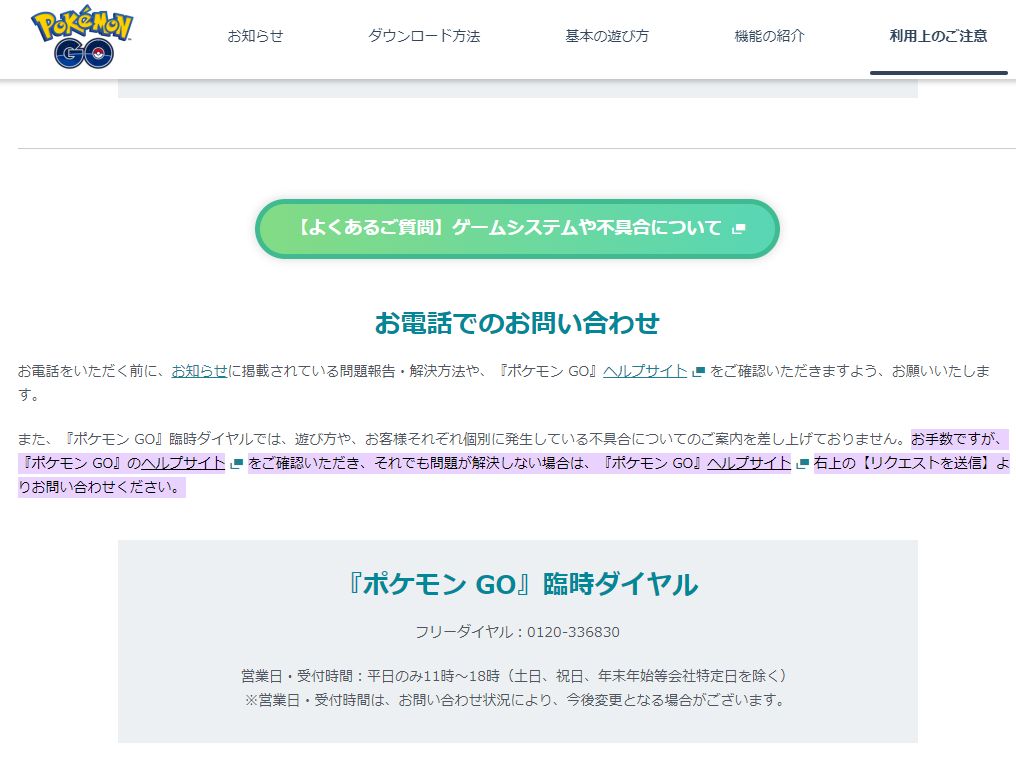Select the active 利用上のご注意 tab
Image resolution: width=1016 pixels, height=757 pixels.
pyautogui.click(x=938, y=36)
